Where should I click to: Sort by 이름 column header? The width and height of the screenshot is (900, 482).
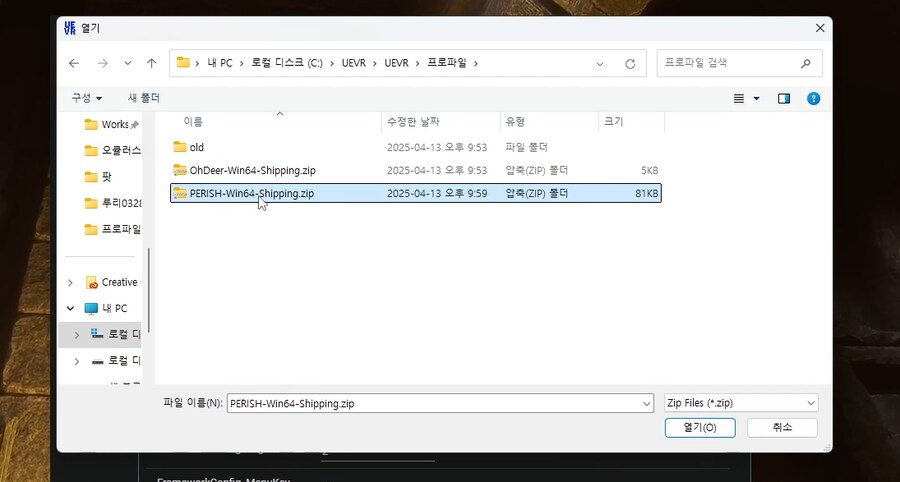(193, 122)
